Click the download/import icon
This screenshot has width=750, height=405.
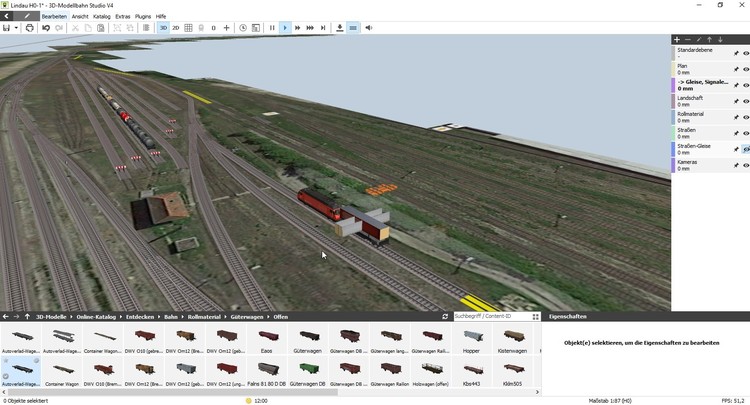tap(340, 28)
